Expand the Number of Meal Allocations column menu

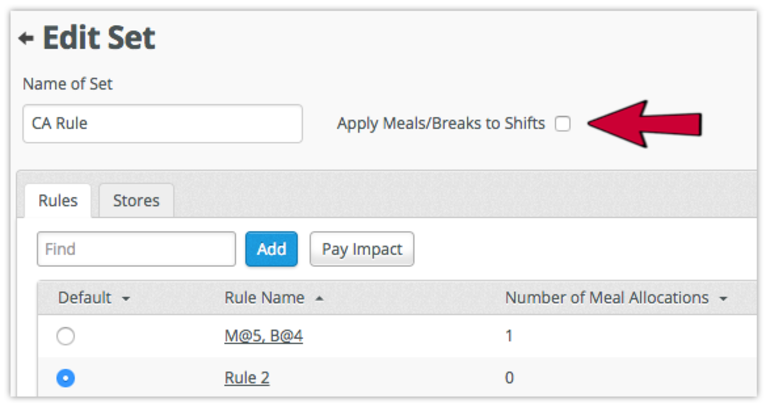click(x=723, y=298)
